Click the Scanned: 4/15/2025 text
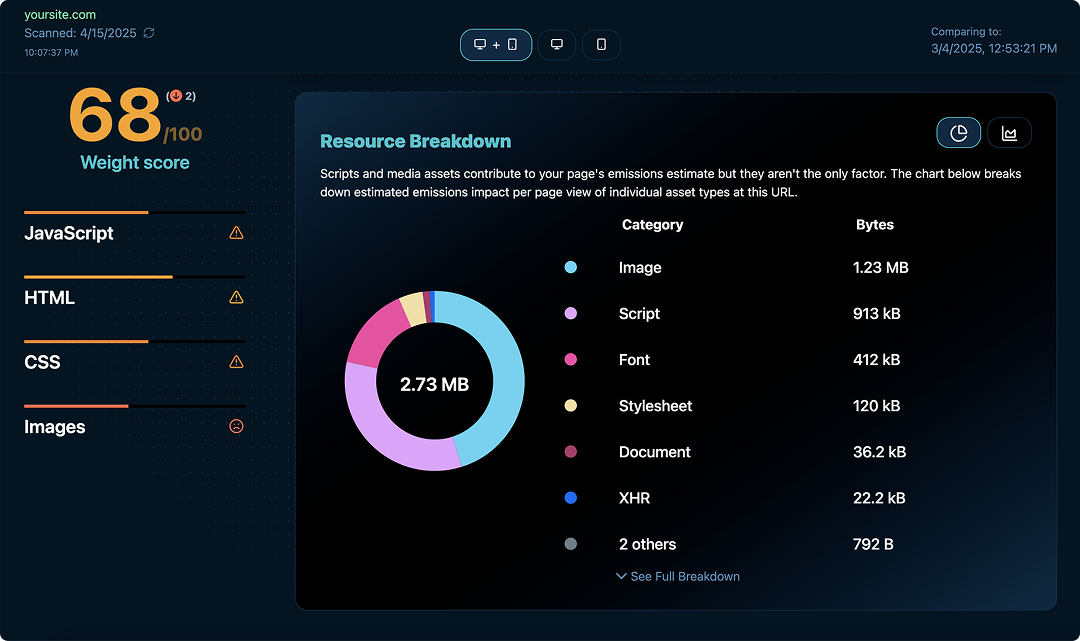The image size is (1080, 641). tap(80, 33)
